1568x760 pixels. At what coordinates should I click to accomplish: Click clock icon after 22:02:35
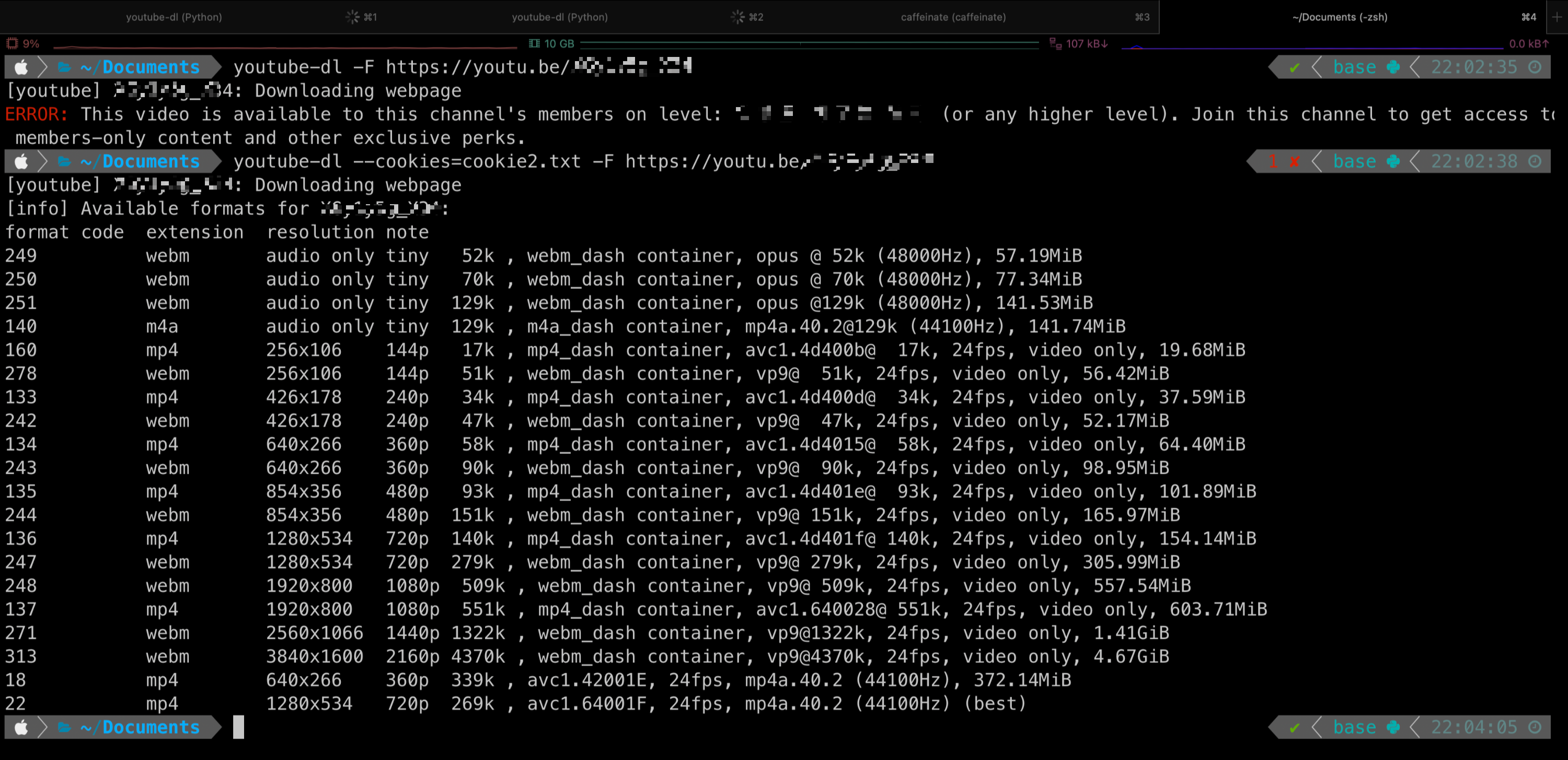point(1535,67)
